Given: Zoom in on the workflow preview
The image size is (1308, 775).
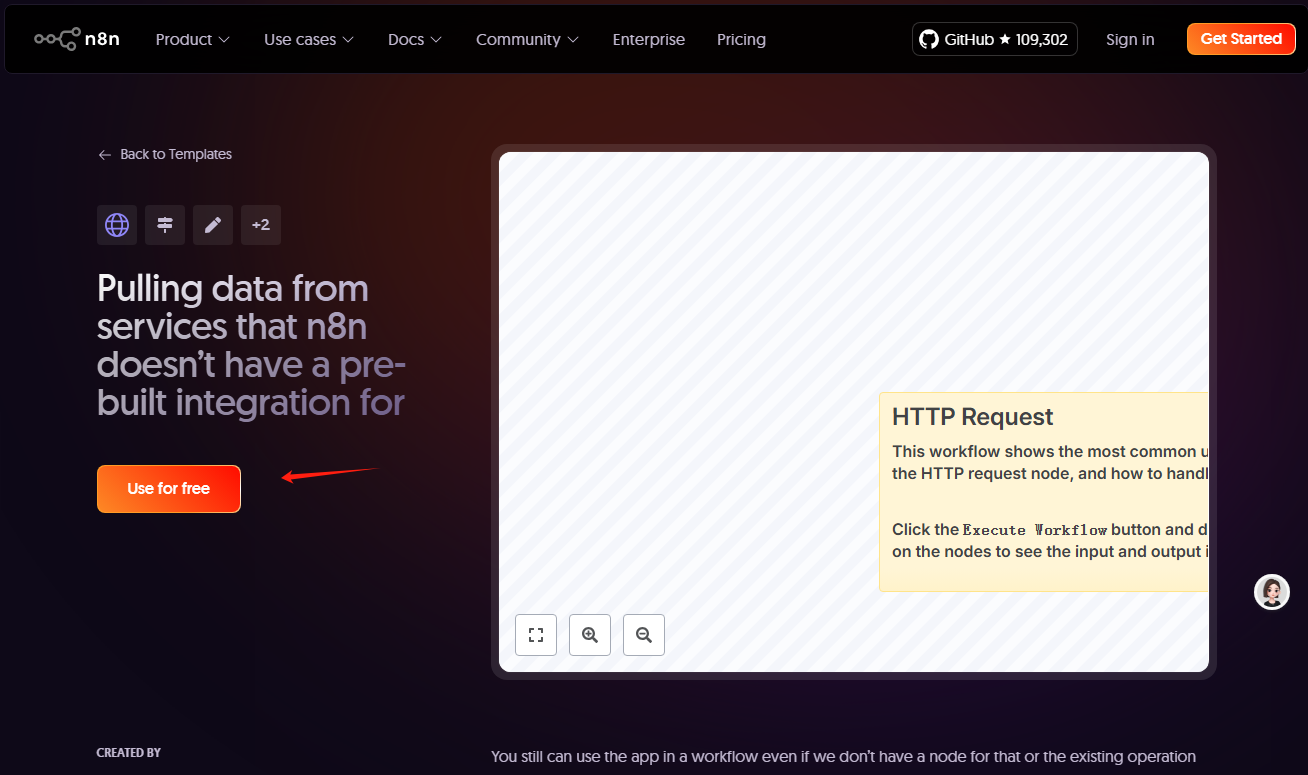Looking at the screenshot, I should tap(590, 635).
